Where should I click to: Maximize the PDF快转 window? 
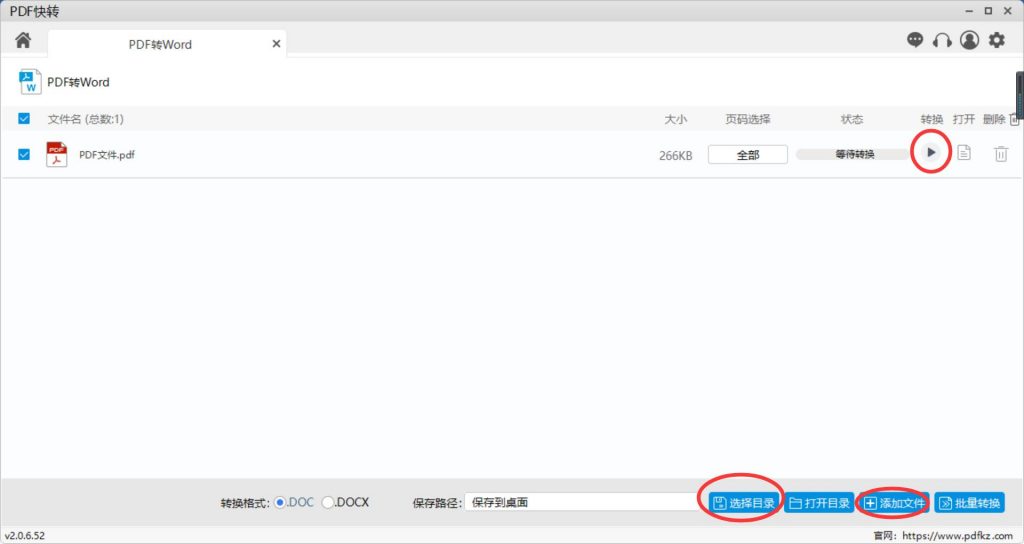click(x=988, y=11)
